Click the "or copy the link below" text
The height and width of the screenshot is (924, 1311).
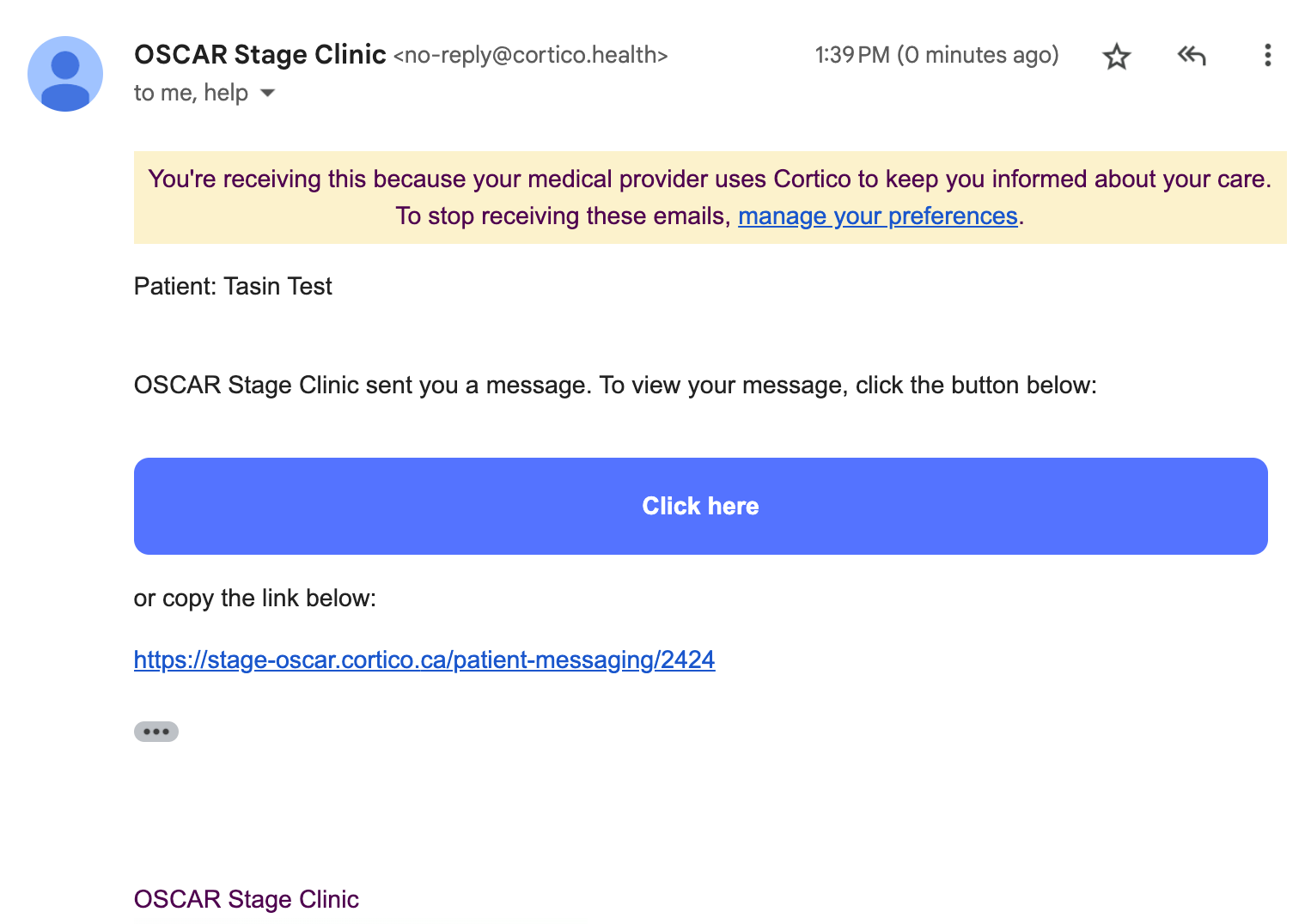pyautogui.click(x=255, y=598)
